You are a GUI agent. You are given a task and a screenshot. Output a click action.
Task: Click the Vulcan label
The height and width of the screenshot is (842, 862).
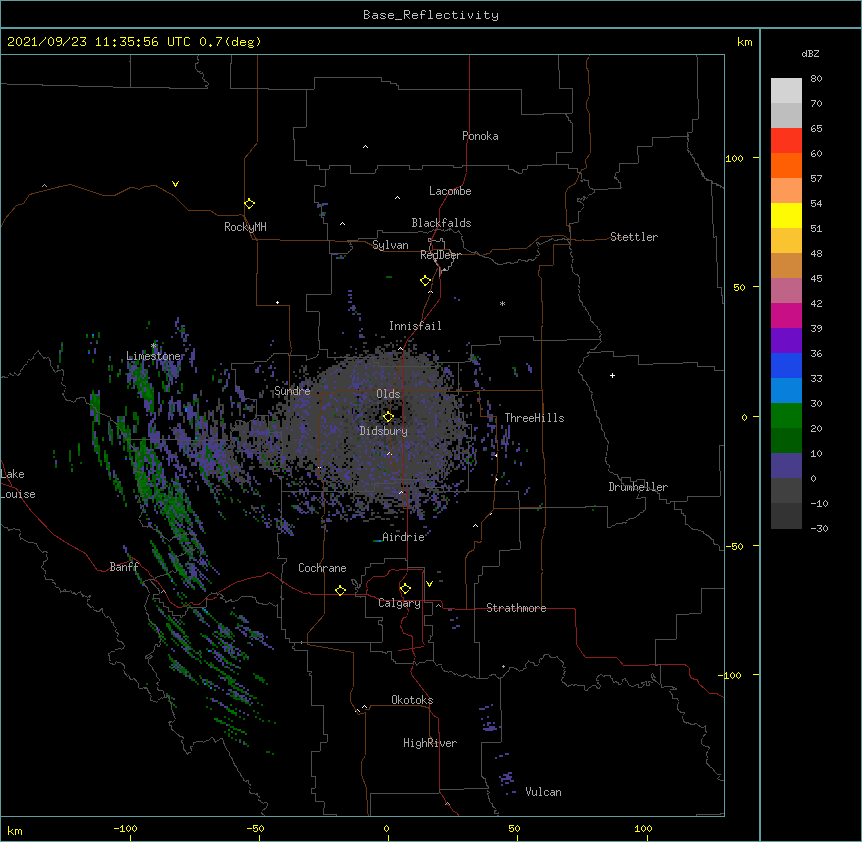[543, 792]
